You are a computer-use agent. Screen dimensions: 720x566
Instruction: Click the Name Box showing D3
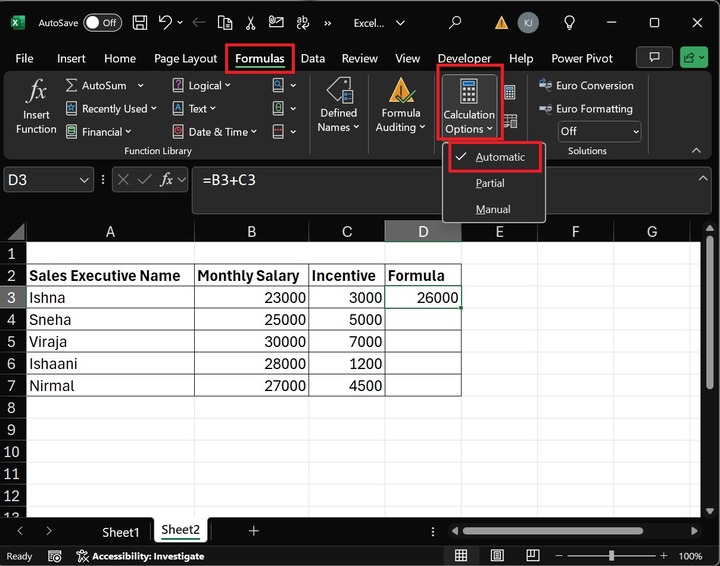tap(40, 180)
